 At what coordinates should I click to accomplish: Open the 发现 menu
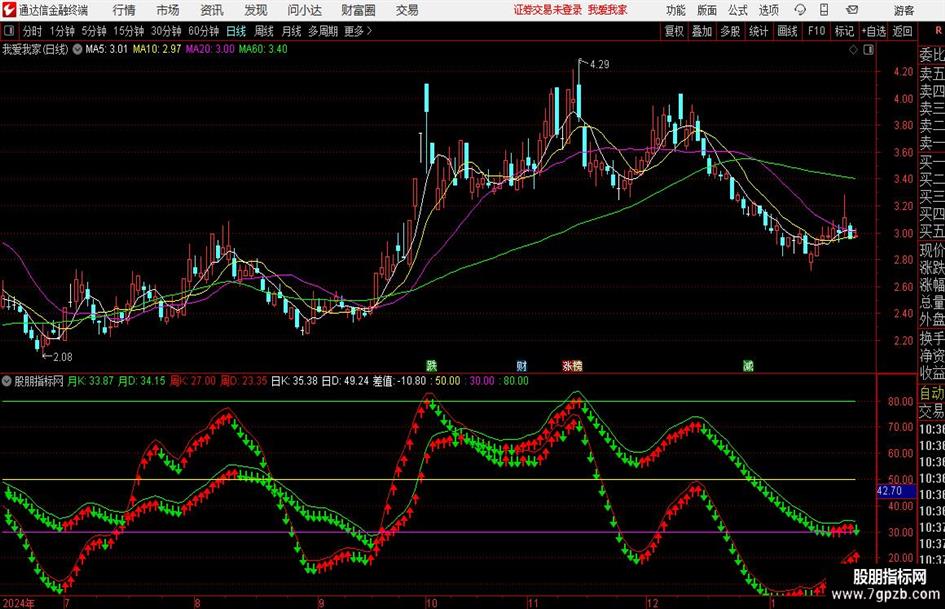pyautogui.click(x=256, y=10)
